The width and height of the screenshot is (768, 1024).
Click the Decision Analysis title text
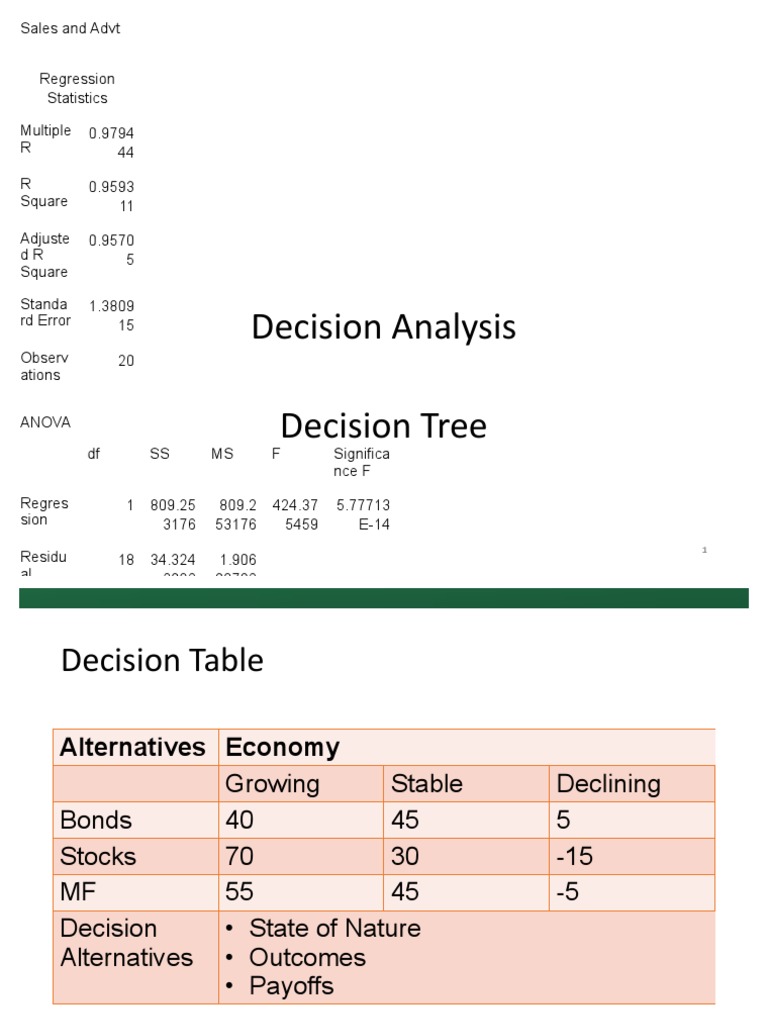[x=383, y=327]
